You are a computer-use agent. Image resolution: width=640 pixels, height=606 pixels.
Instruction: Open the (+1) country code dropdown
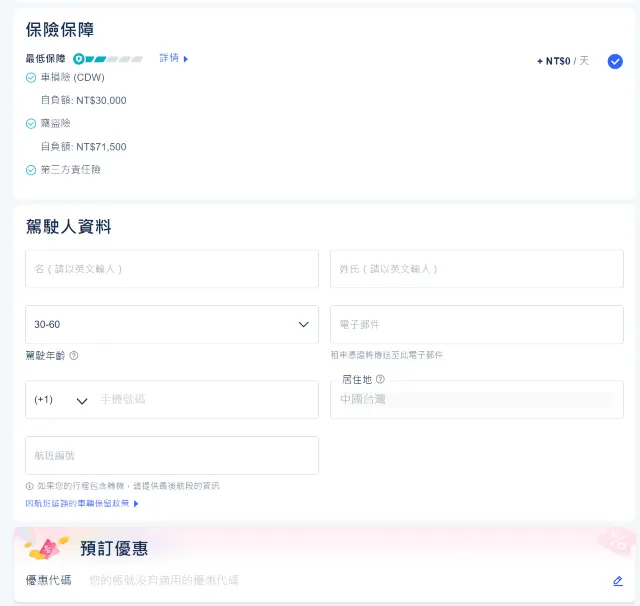click(x=61, y=400)
